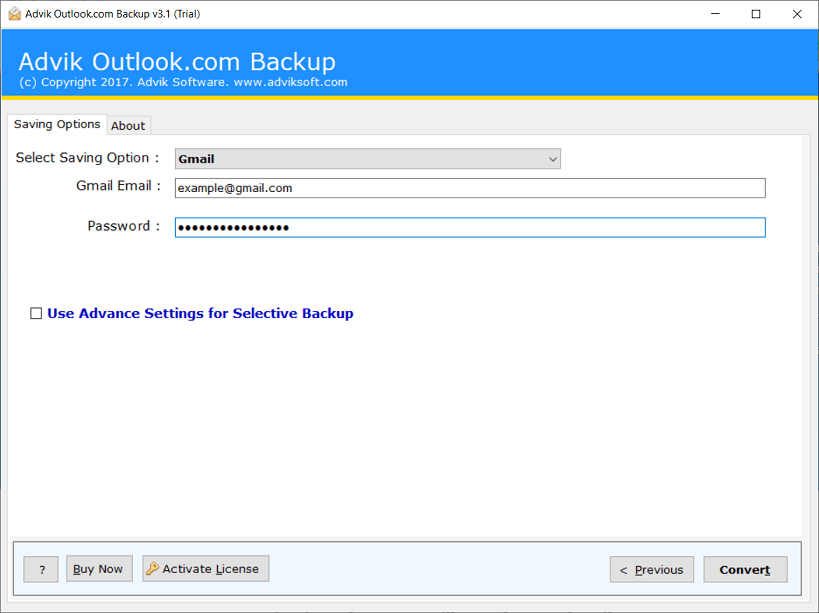Click the help question mark icon
This screenshot has width=819, height=613.
point(40,568)
